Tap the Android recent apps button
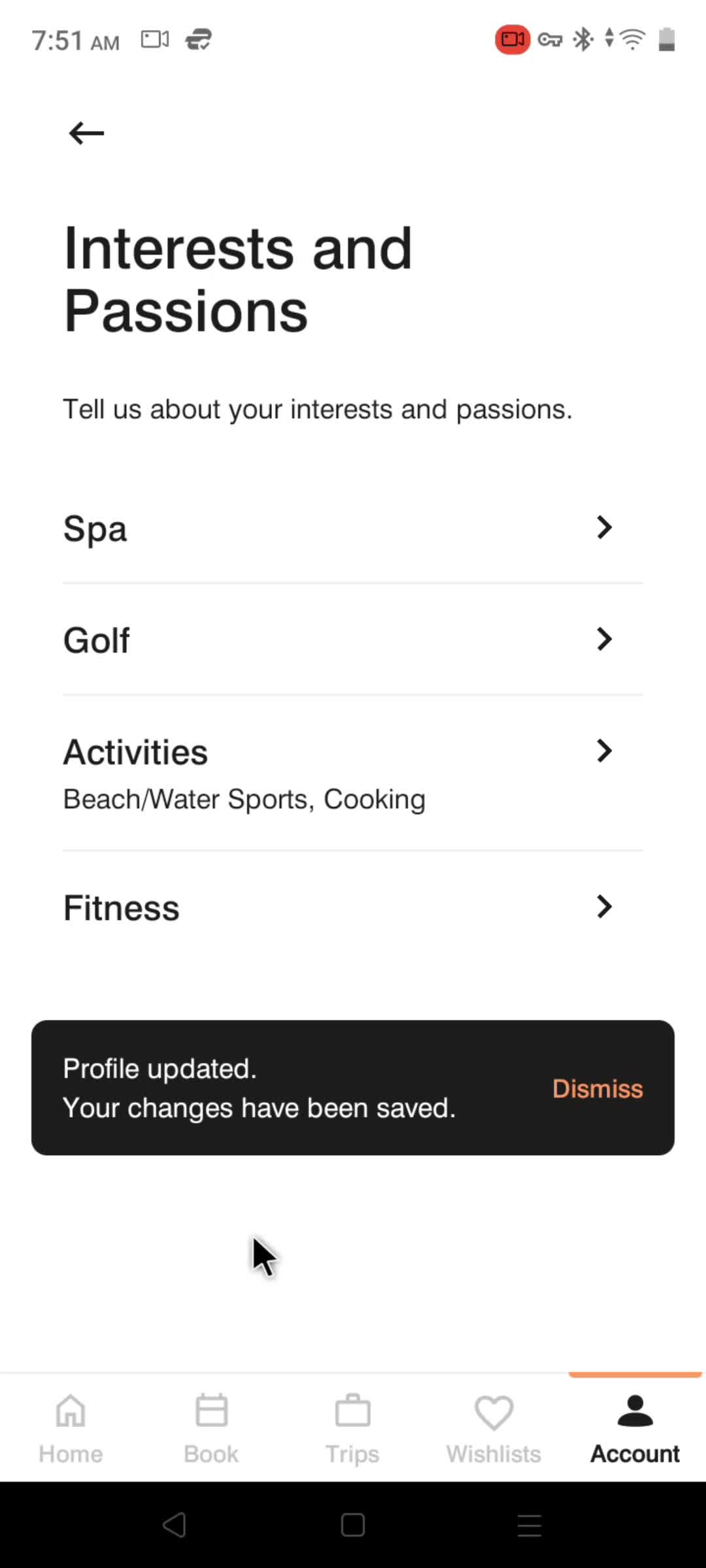This screenshot has height=1568, width=706. click(x=529, y=1525)
